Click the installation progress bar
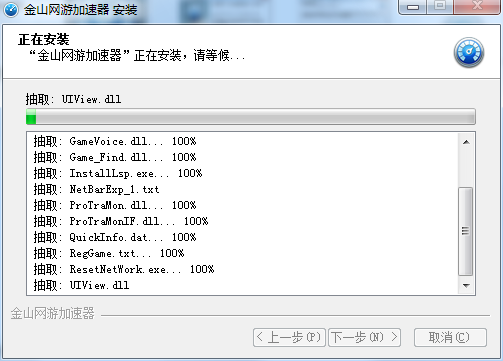Screen dimensions: 503x361 tap(251, 117)
